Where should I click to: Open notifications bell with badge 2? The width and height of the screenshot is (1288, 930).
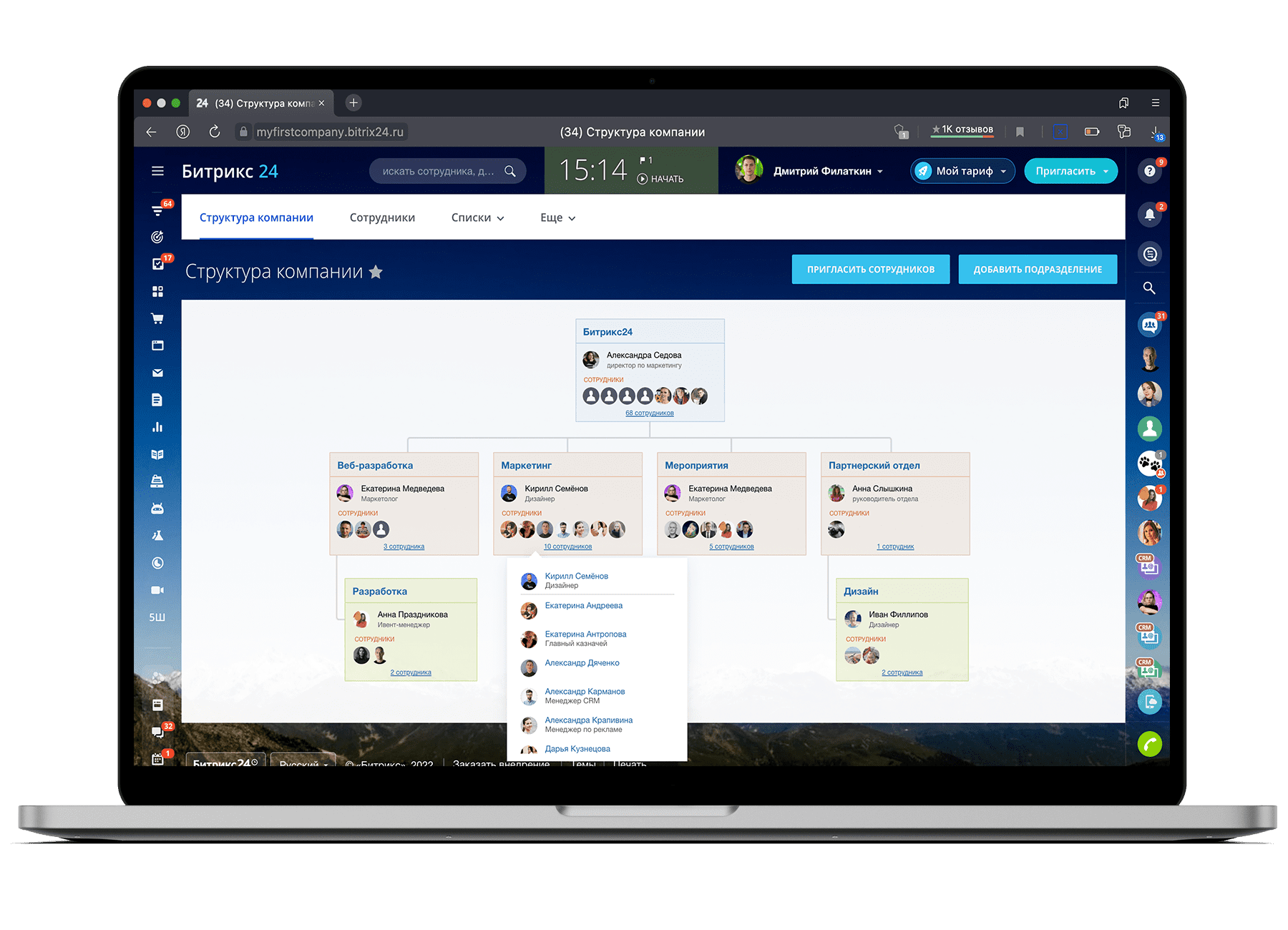[1149, 214]
